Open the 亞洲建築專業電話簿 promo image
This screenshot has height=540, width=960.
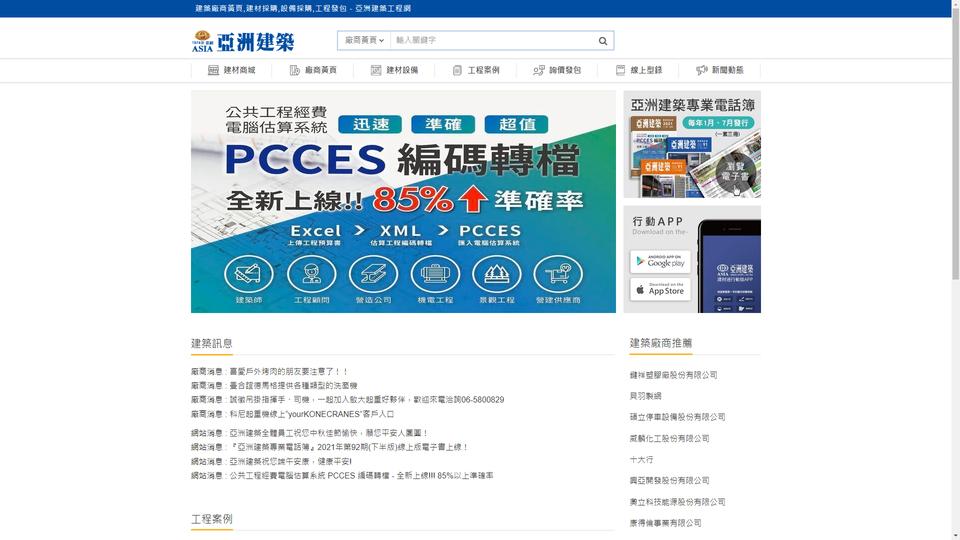pyautogui.click(x=692, y=144)
